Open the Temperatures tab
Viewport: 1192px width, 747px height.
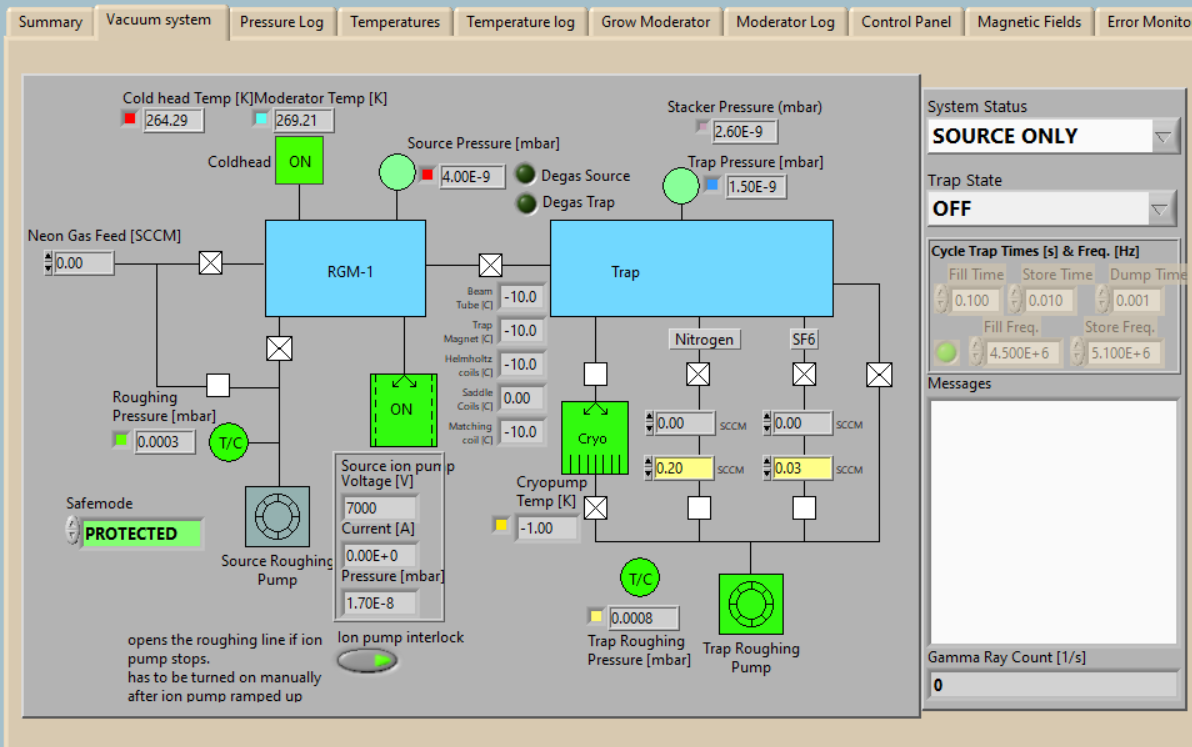395,22
